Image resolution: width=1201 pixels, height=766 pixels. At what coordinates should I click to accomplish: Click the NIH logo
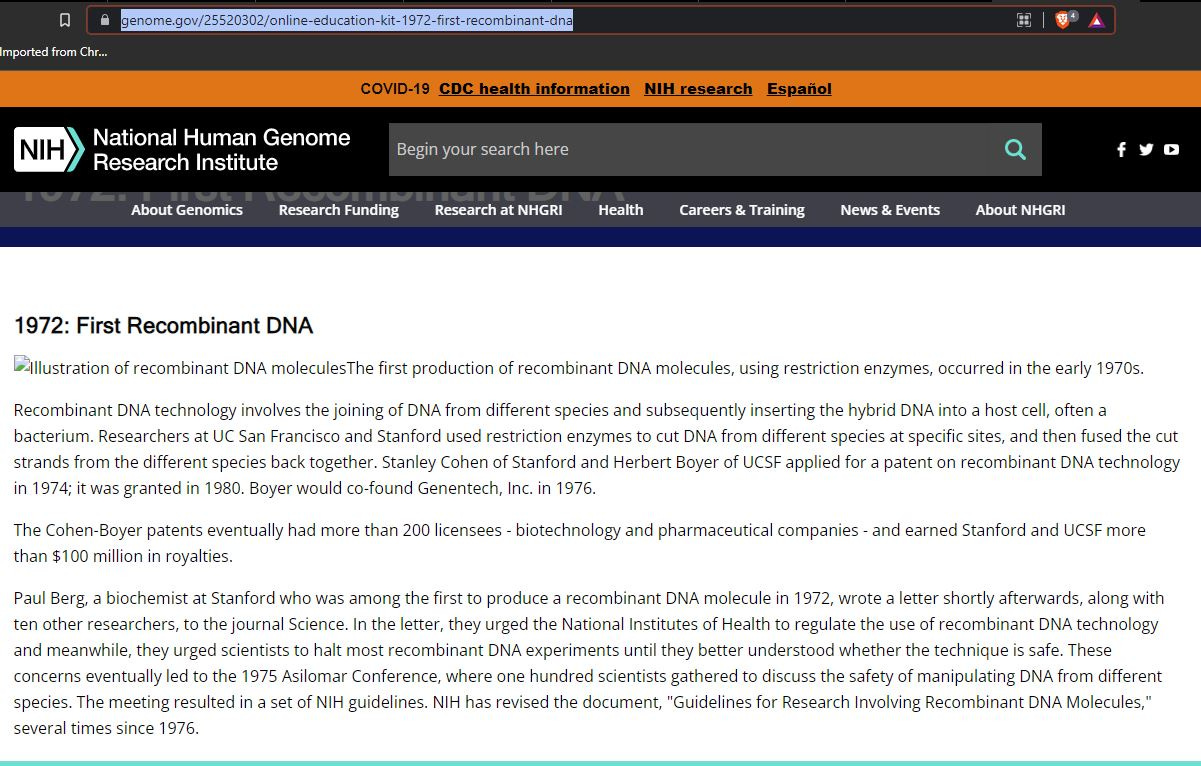click(x=49, y=150)
